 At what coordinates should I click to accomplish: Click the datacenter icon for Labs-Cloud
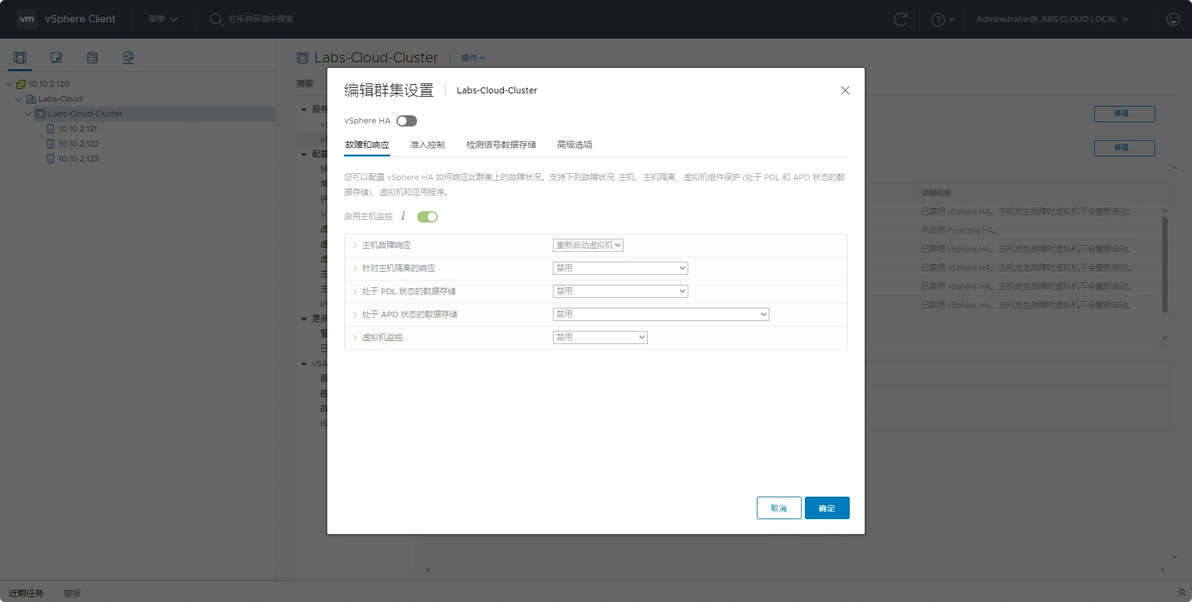[x=31, y=99]
